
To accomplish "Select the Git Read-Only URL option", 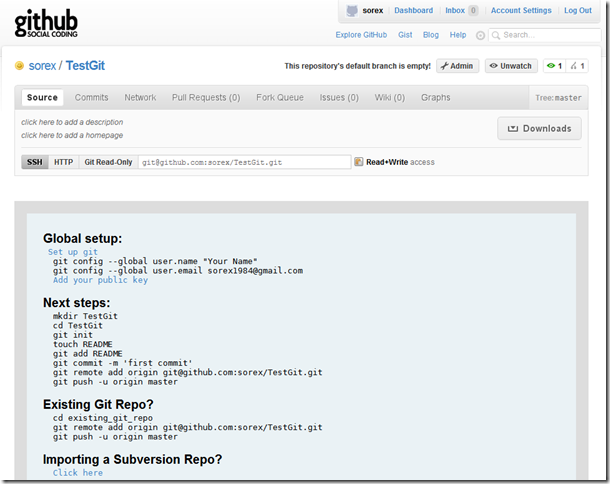I will coord(109,162).
